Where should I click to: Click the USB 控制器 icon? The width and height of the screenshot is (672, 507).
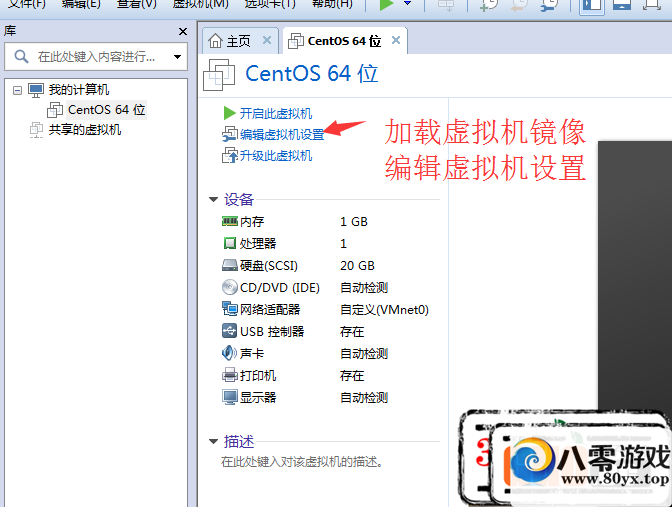230,331
